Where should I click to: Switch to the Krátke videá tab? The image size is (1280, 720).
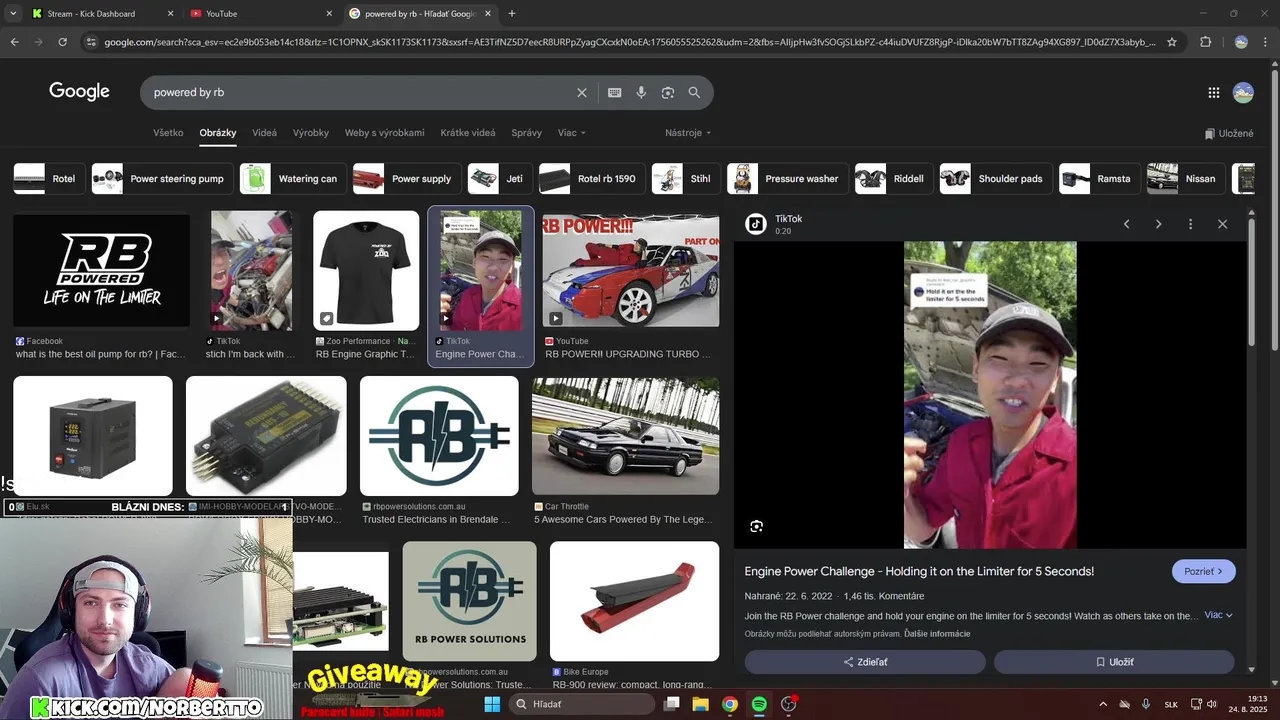coord(468,132)
